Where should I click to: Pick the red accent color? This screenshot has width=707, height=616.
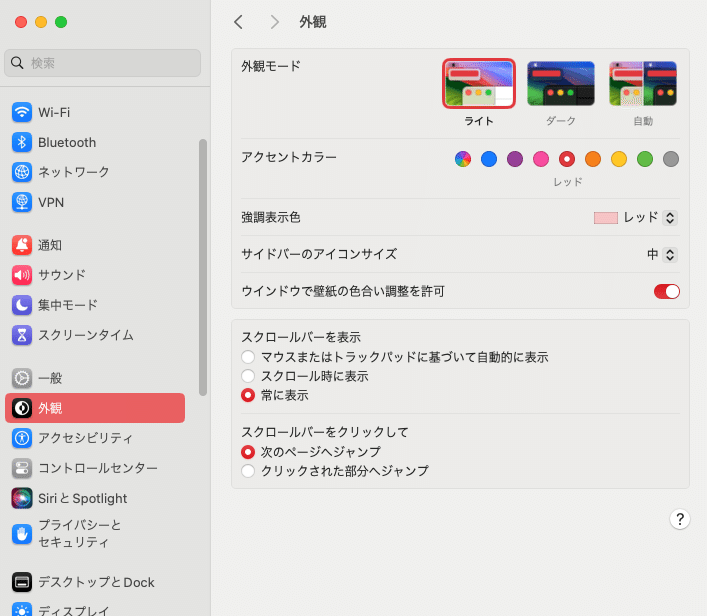567,159
